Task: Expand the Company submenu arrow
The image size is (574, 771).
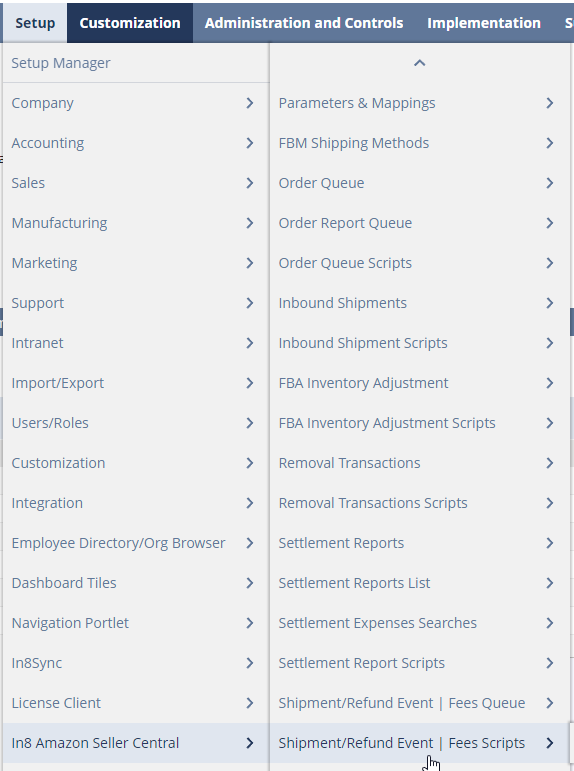Action: click(x=250, y=103)
